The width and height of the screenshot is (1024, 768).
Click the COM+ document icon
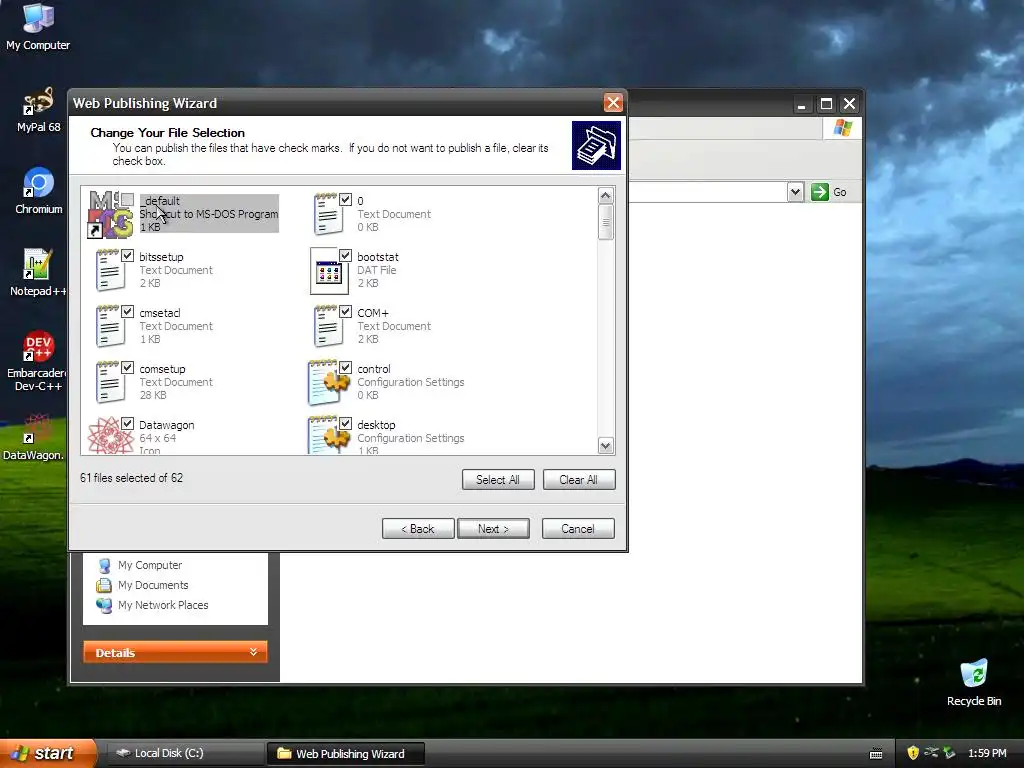click(328, 327)
